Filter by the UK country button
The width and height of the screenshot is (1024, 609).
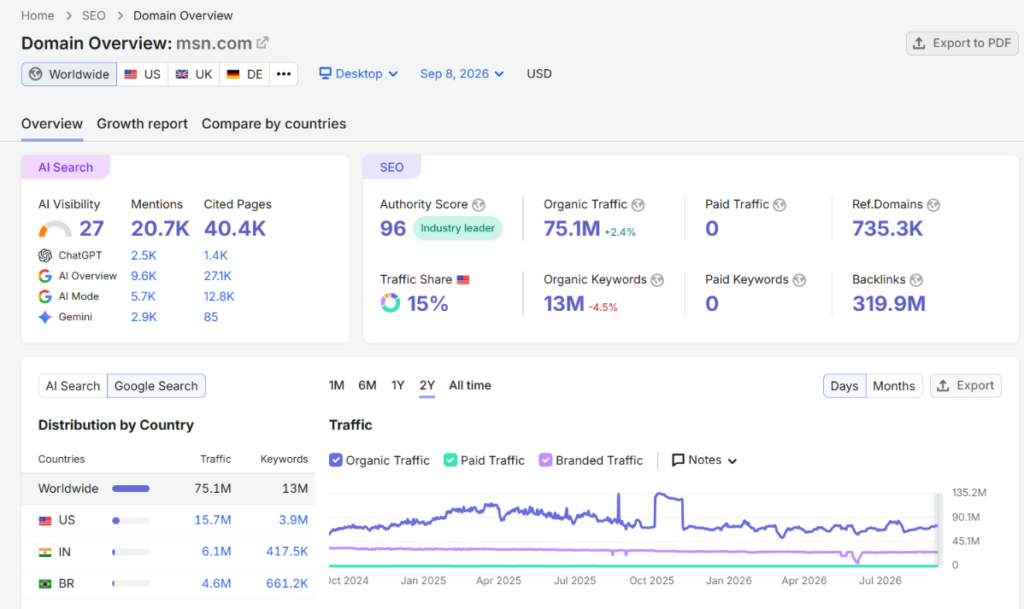click(194, 74)
